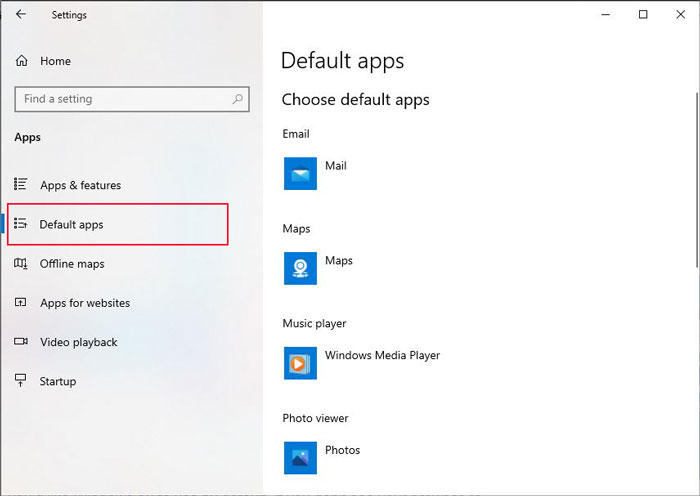The height and width of the screenshot is (496, 700).
Task: Click the Maps app tile icon
Action: 300,268
